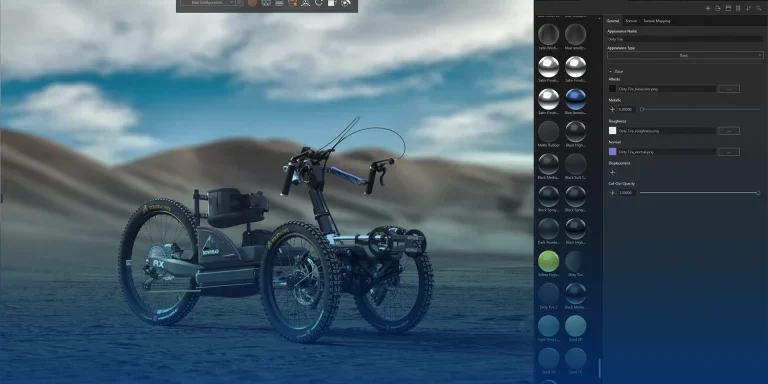This screenshot has height=384, width=768.
Task: Import an appearance file from the palette toolbar
Action: (x=718, y=8)
